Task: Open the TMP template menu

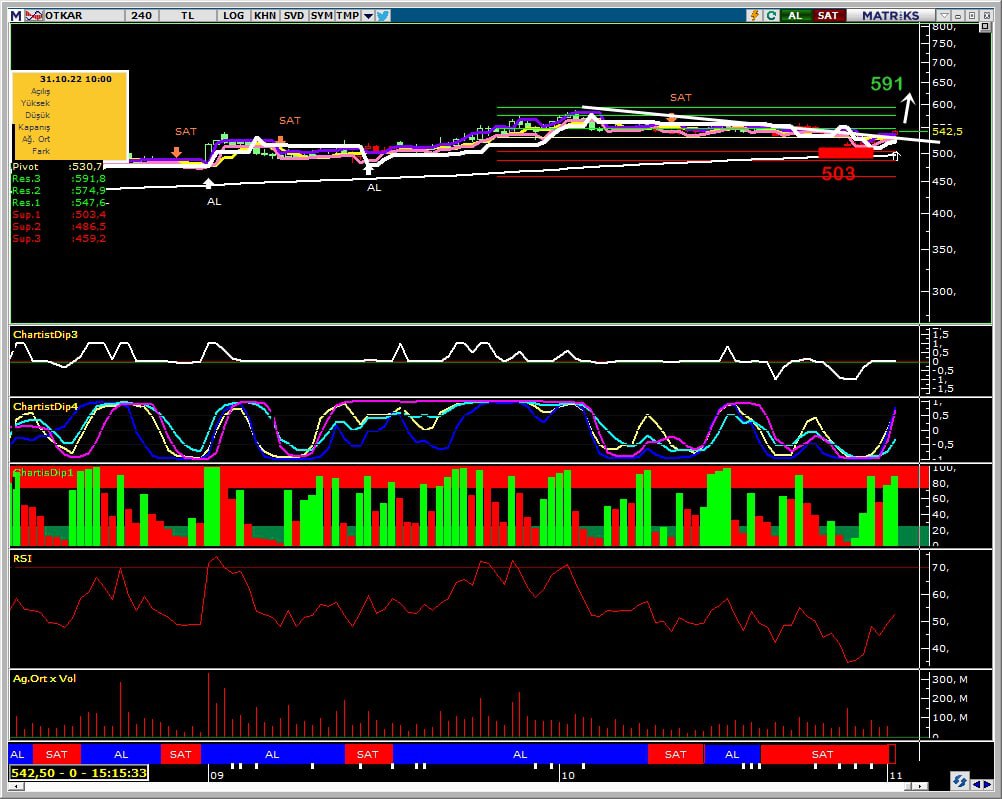Action: [347, 16]
